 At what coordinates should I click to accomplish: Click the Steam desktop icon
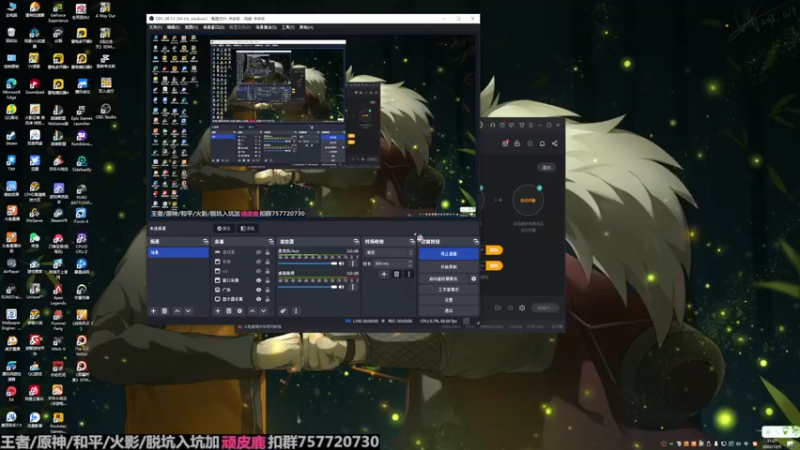point(11,138)
